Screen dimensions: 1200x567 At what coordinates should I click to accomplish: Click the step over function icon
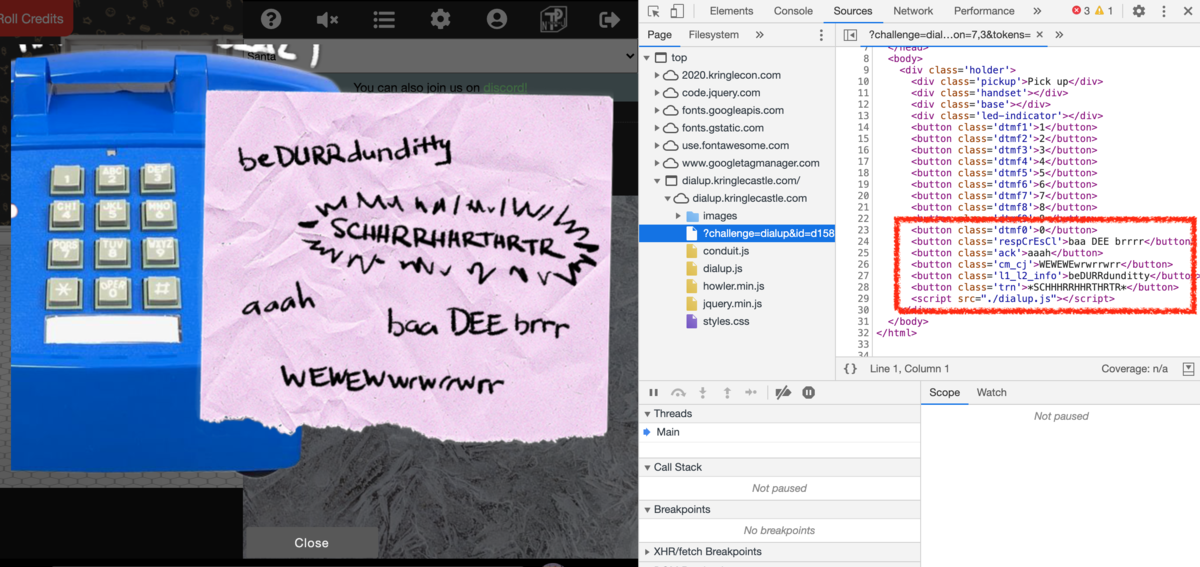coord(678,393)
